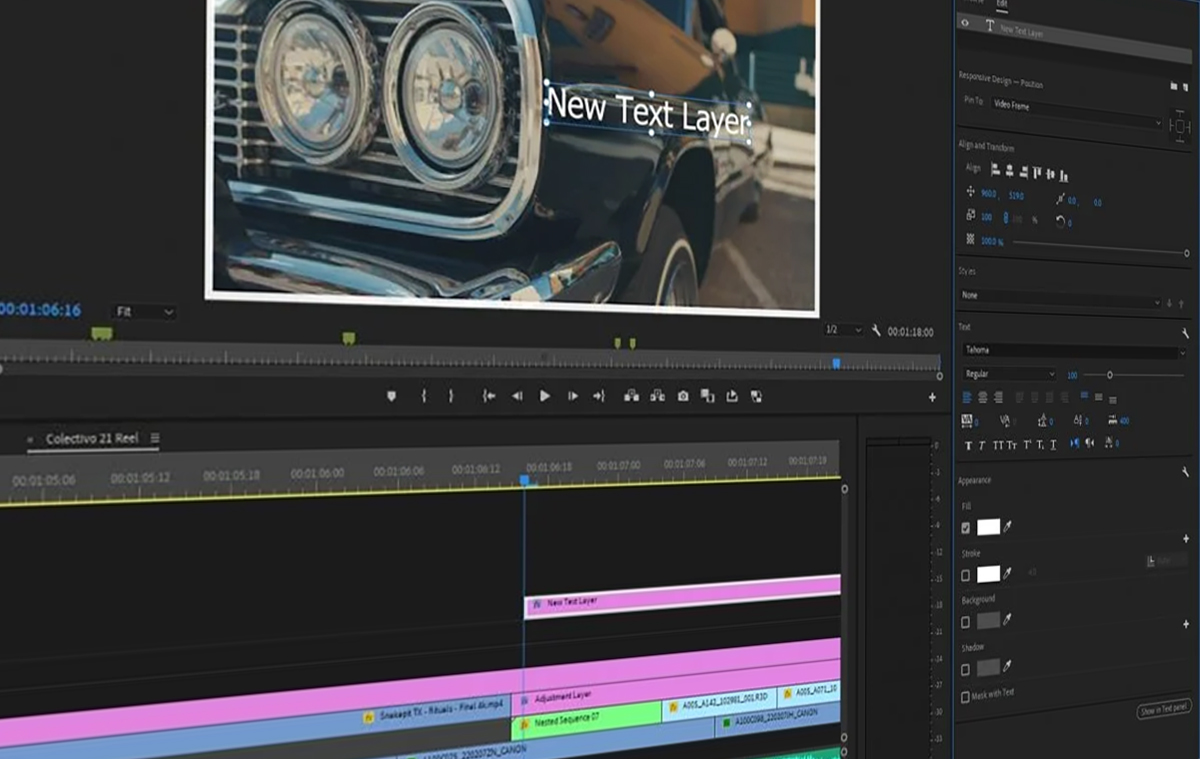Enable the Shadow checkbox
1200x759 pixels.
click(x=966, y=669)
